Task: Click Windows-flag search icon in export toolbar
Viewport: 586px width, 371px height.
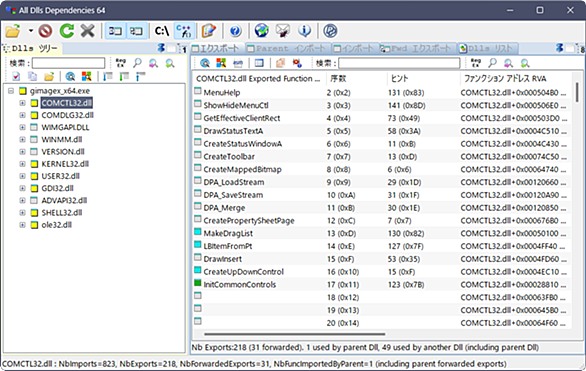Action: [x=221, y=63]
